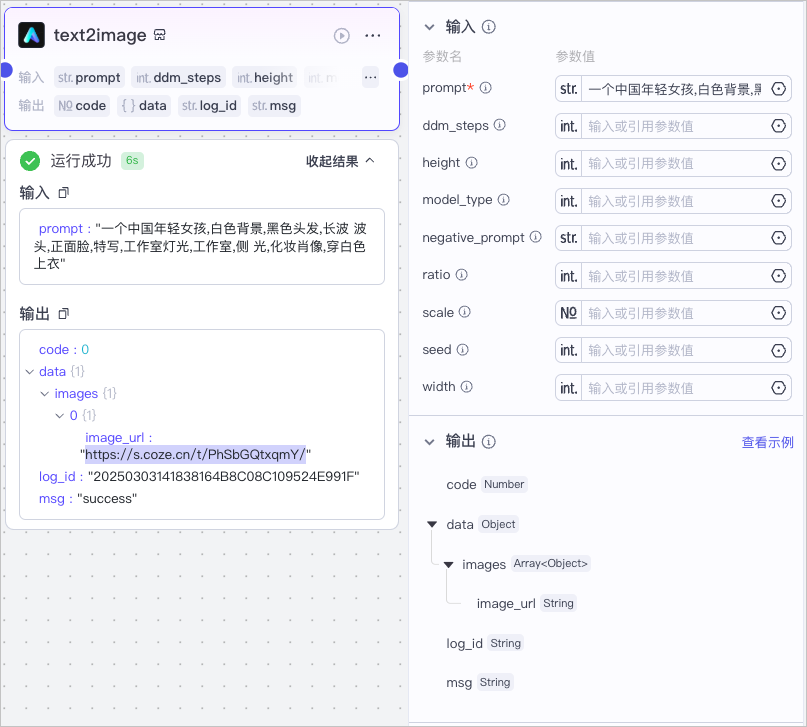
Task: Copy the run result input section
Action: (x=63, y=192)
